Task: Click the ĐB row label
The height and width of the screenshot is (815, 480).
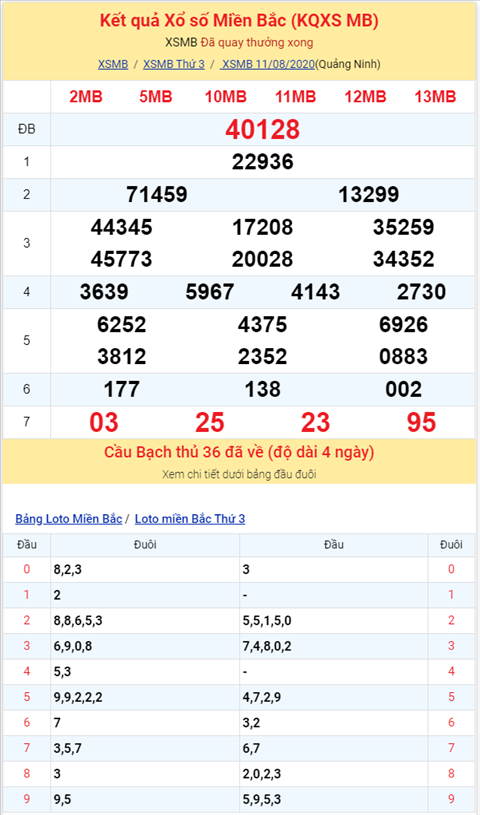Action: (x=27, y=129)
